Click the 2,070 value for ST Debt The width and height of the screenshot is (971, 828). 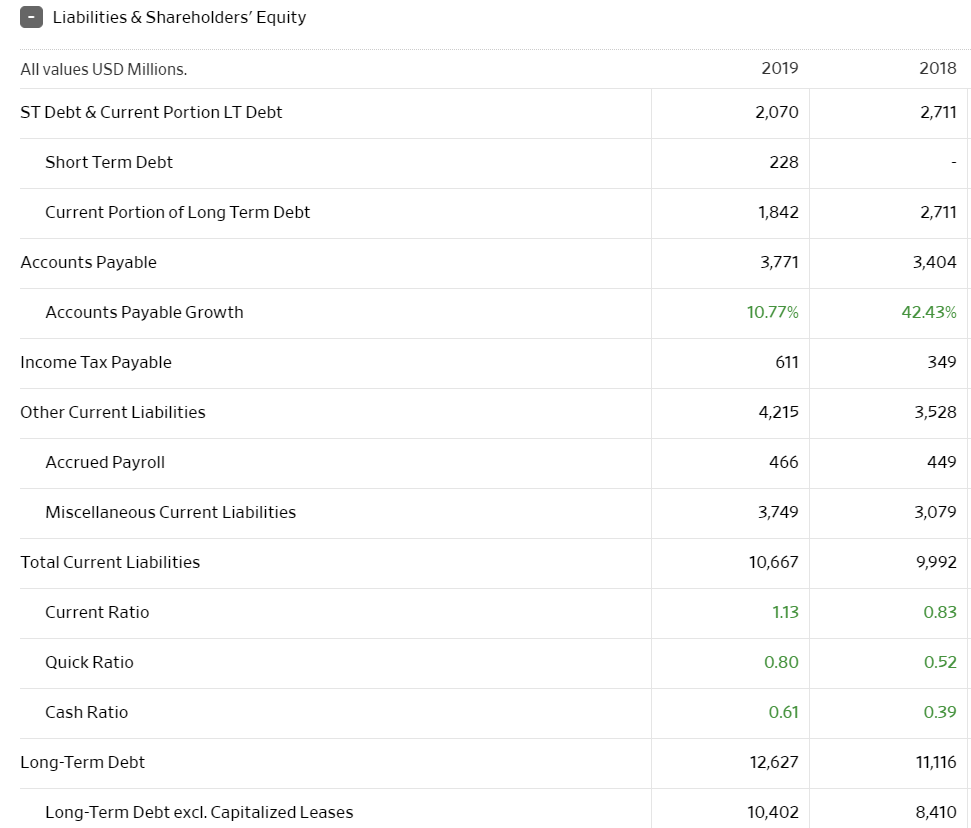click(x=775, y=112)
